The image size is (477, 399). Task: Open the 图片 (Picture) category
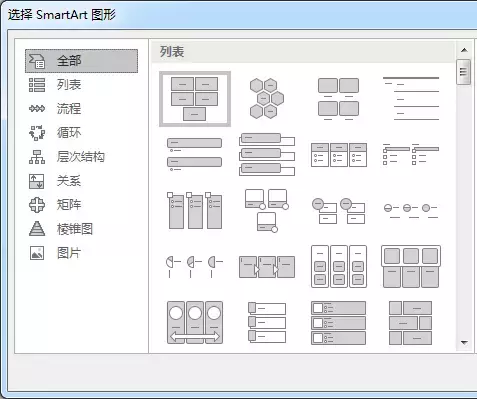click(x=69, y=253)
